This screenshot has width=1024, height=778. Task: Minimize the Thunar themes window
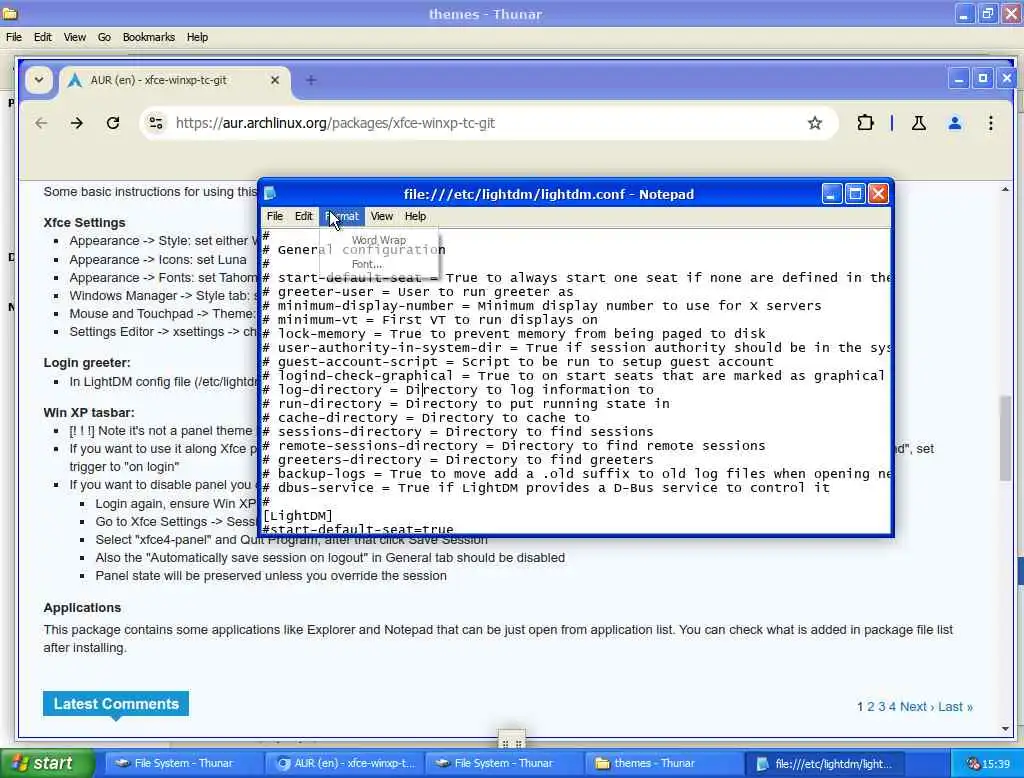pos(964,13)
